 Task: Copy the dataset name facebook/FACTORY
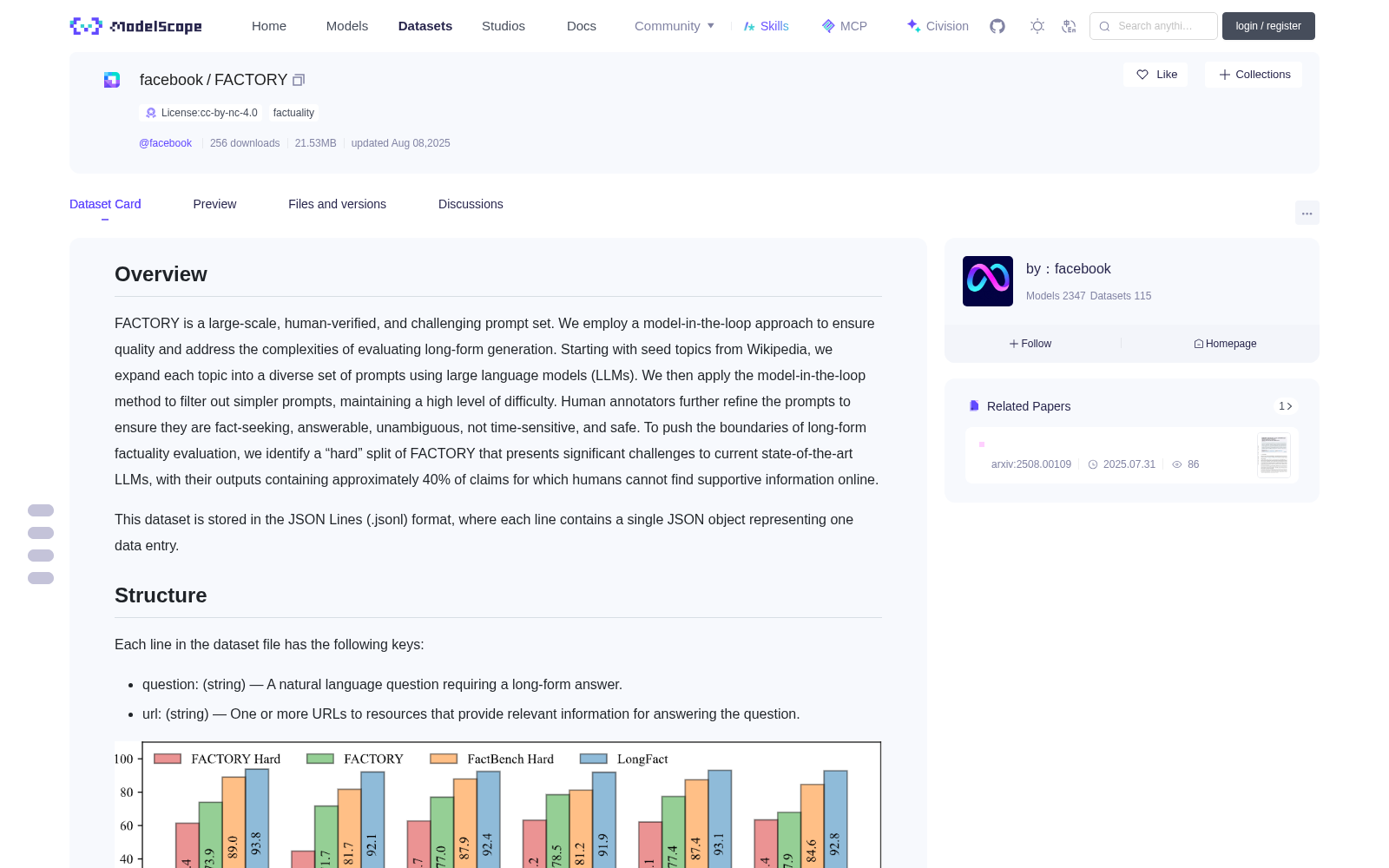[x=299, y=80]
